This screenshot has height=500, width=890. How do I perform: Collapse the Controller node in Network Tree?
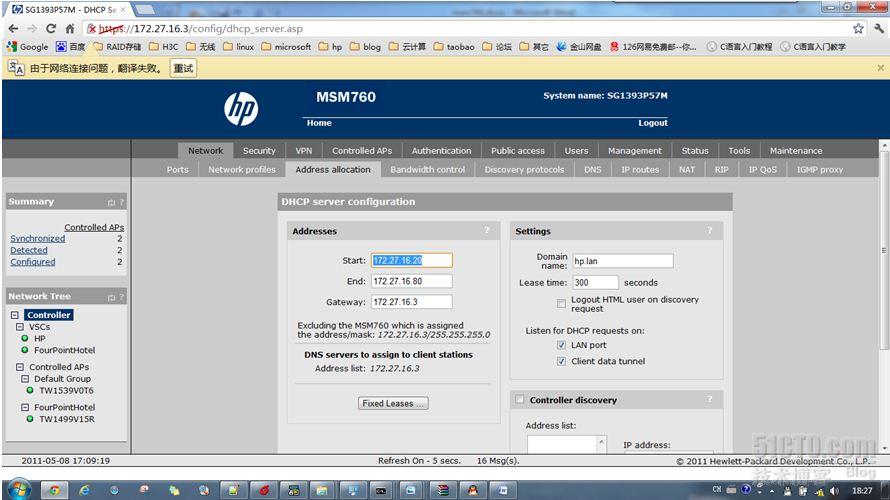click(x=15, y=315)
